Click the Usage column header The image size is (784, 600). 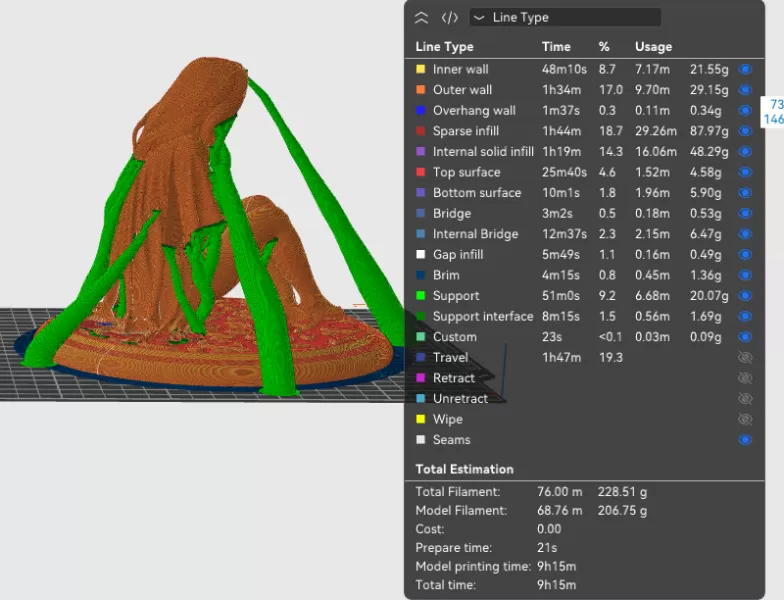[x=653, y=46]
